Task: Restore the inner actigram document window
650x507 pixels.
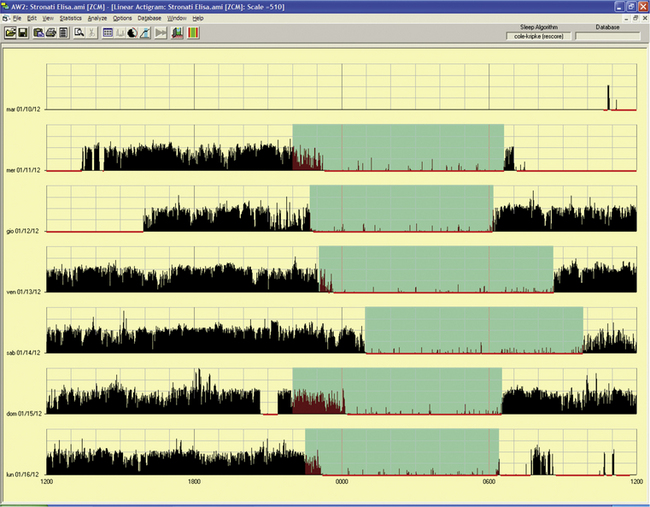Action: (x=636, y=18)
